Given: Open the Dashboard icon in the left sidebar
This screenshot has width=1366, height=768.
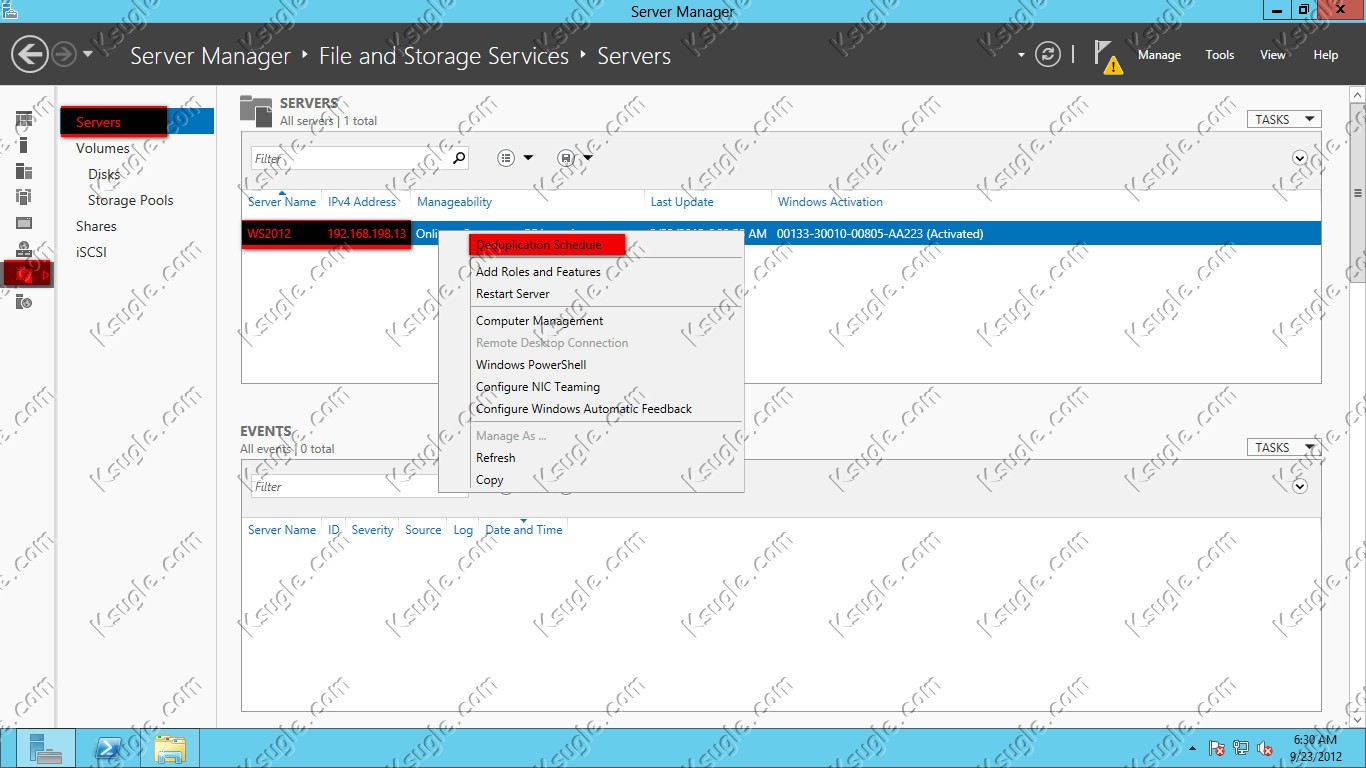Looking at the screenshot, I should pos(24,120).
